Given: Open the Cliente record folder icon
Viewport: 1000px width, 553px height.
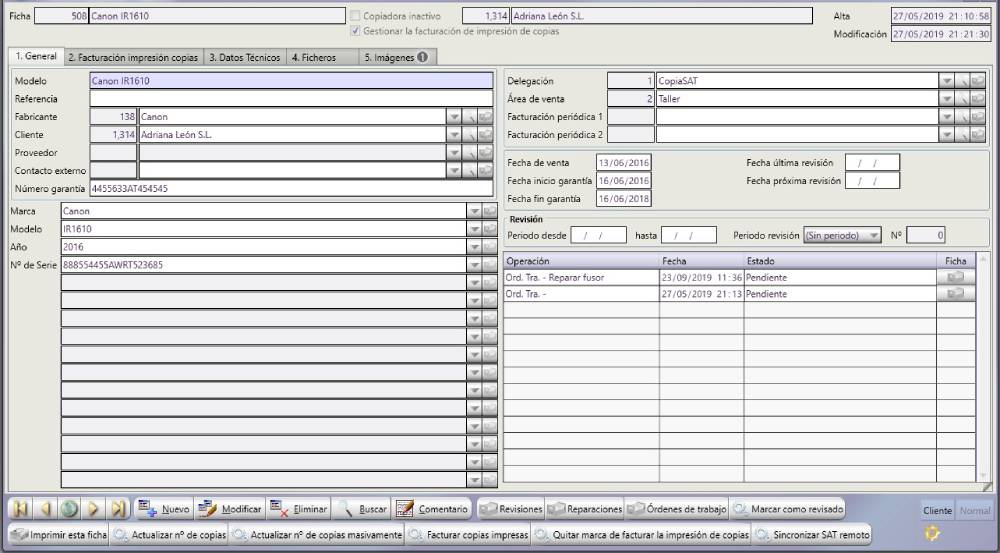Looking at the screenshot, I should pyautogui.click(x=485, y=135).
